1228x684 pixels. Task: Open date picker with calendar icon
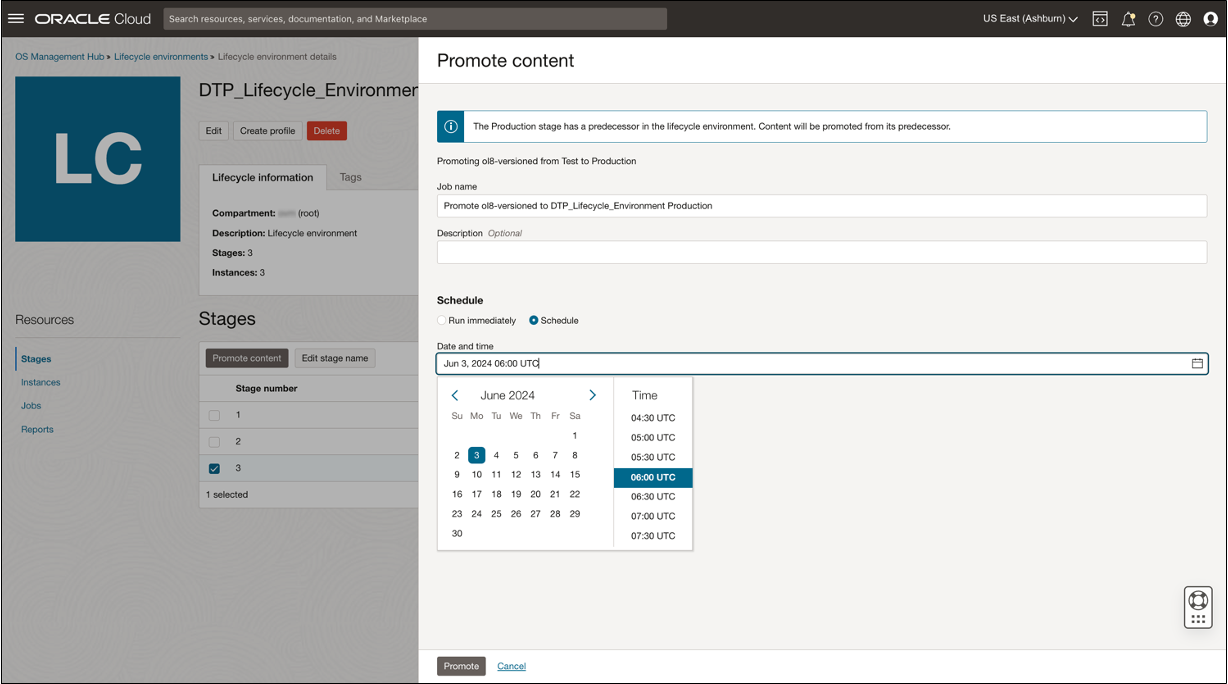point(1197,364)
